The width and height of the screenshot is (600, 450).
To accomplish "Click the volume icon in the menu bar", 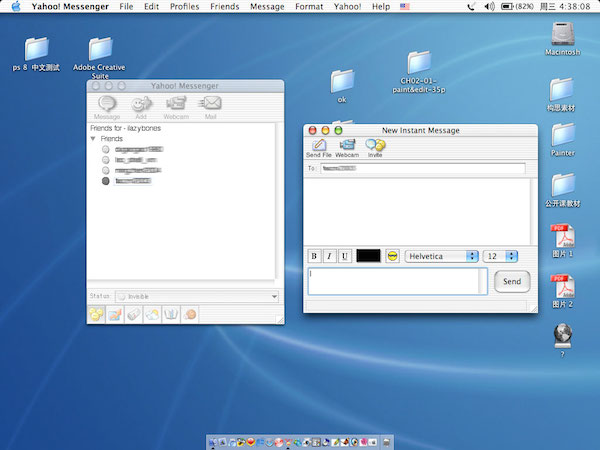I will 489,7.
